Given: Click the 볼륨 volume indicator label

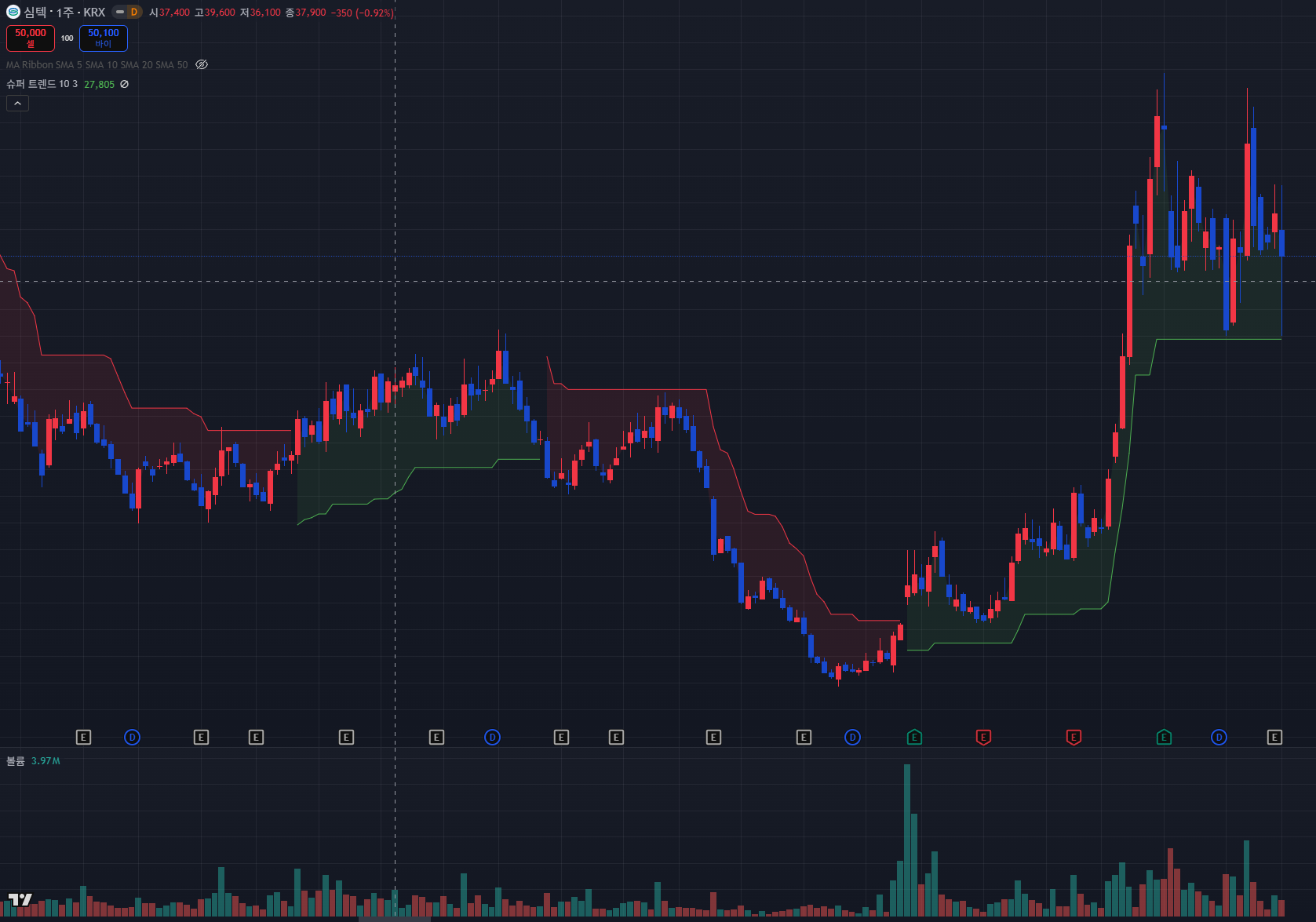Looking at the screenshot, I should (16, 761).
